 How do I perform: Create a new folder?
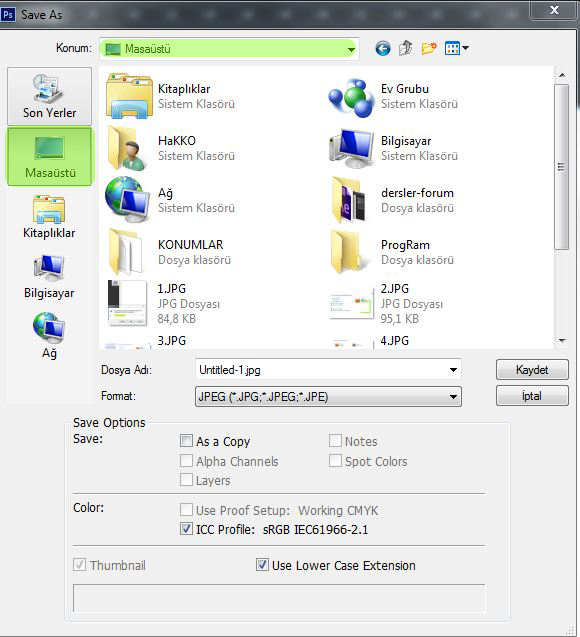(429, 48)
